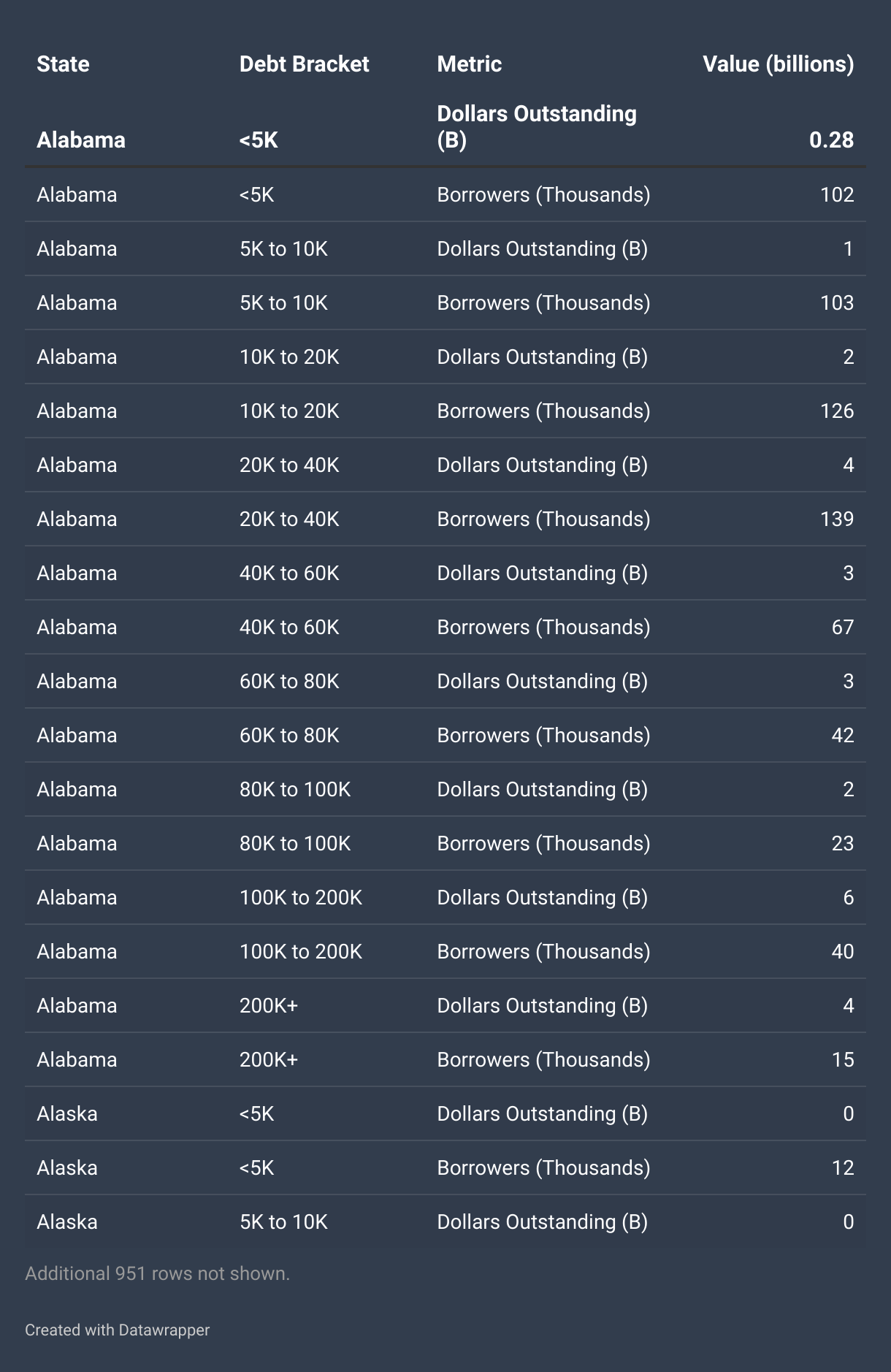Click the State column header
Viewport: 891px width, 1372px height.
pos(63,64)
